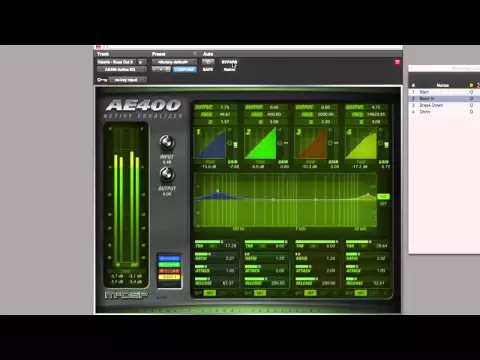This screenshot has width=480, height=360.
Task: Click band 1 filter shape circle icon
Action: pyautogui.click(x=230, y=143)
